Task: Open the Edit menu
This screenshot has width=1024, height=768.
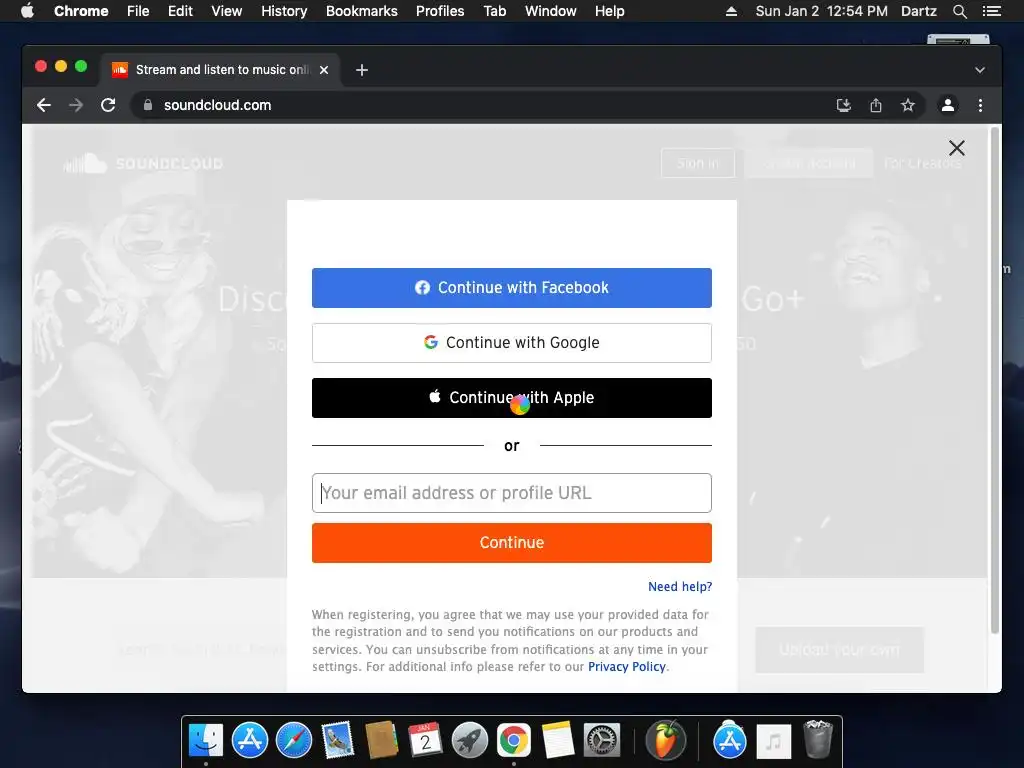Action: [180, 11]
